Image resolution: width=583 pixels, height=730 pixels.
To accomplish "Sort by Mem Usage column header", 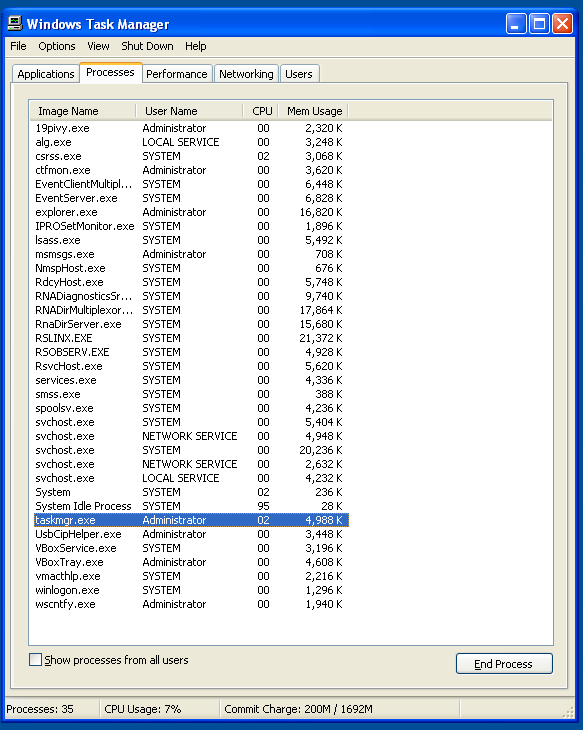I will (313, 111).
